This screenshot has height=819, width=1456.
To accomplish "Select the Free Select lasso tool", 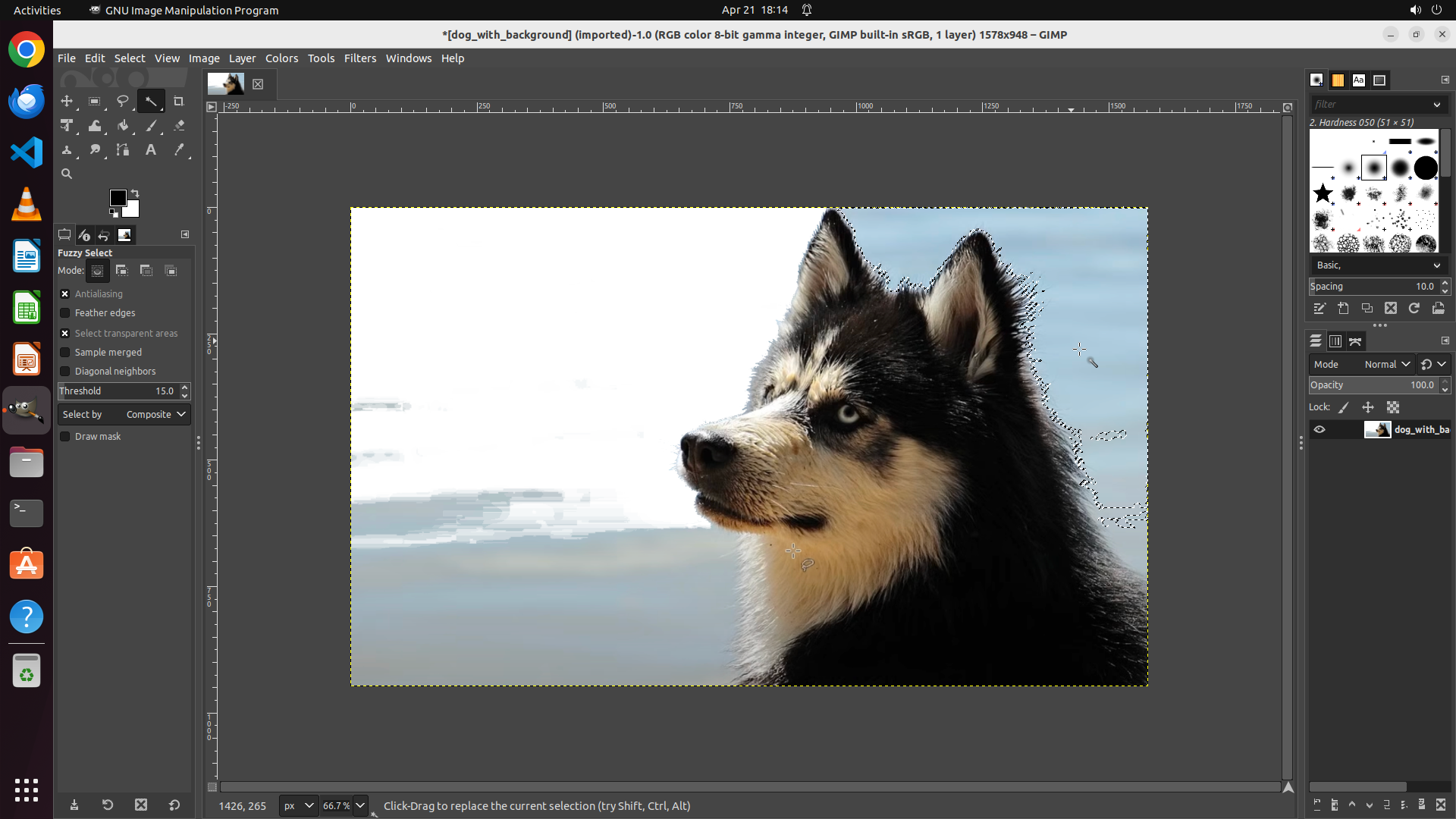I will point(123,101).
